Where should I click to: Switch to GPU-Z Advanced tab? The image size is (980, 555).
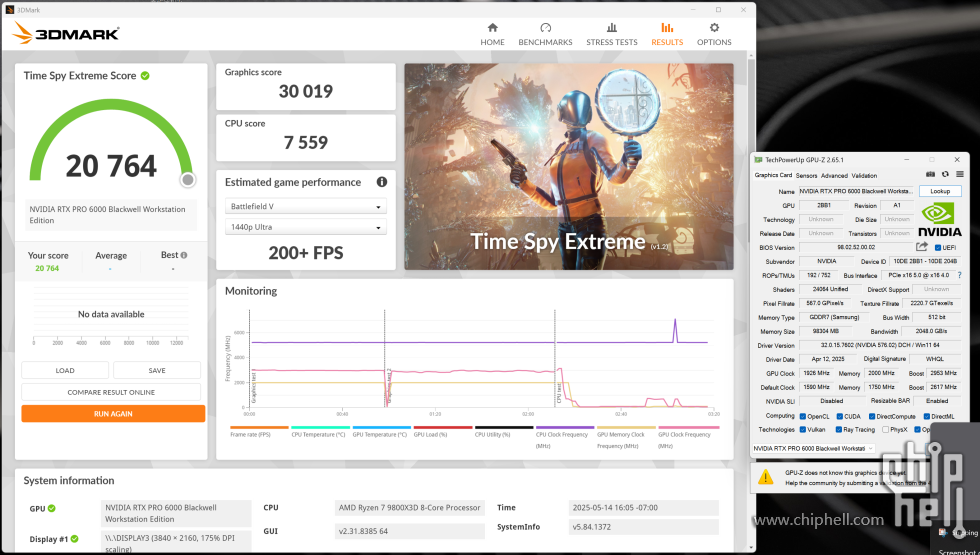click(834, 176)
